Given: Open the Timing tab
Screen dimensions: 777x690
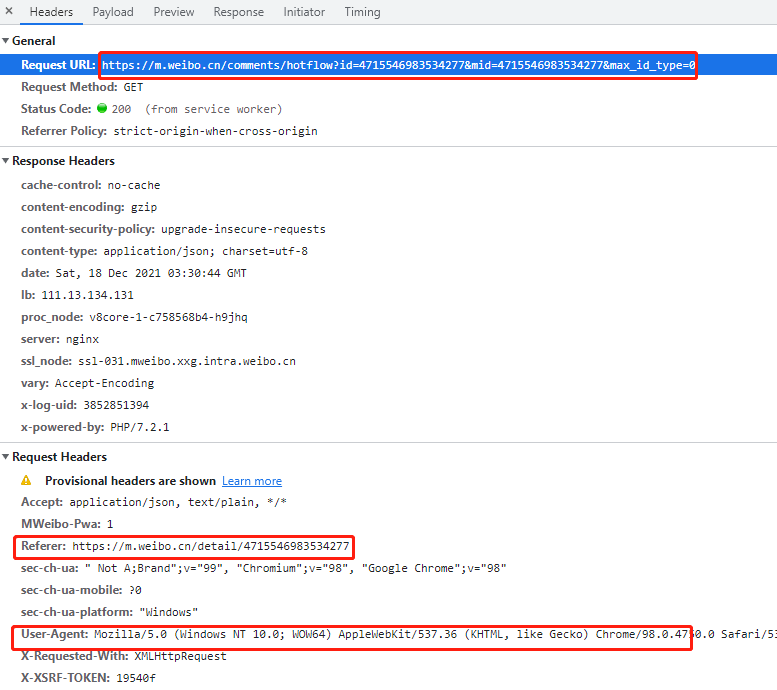Looking at the screenshot, I should [x=362, y=12].
